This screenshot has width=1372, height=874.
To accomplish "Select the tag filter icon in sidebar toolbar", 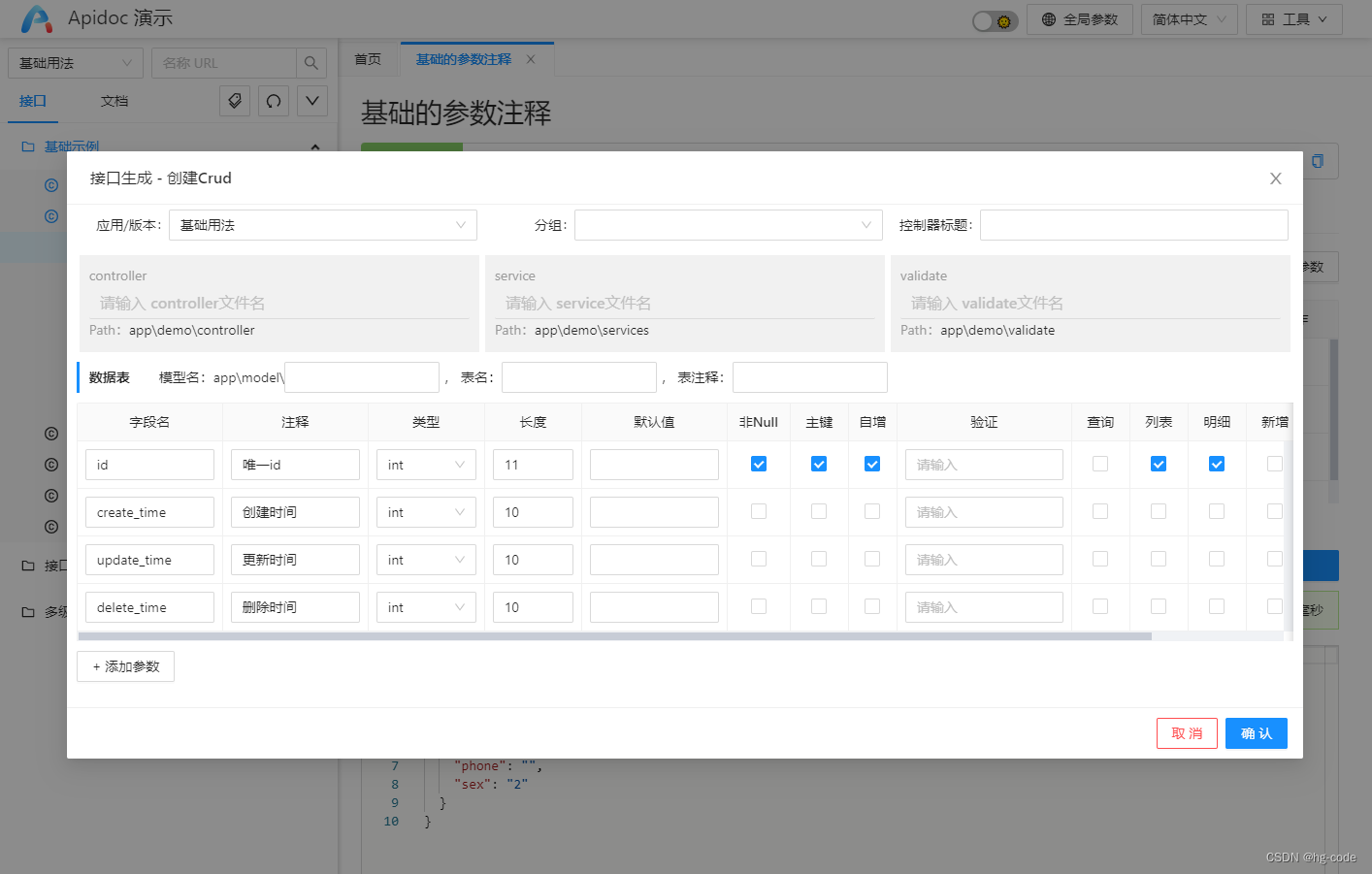I will coord(234,100).
